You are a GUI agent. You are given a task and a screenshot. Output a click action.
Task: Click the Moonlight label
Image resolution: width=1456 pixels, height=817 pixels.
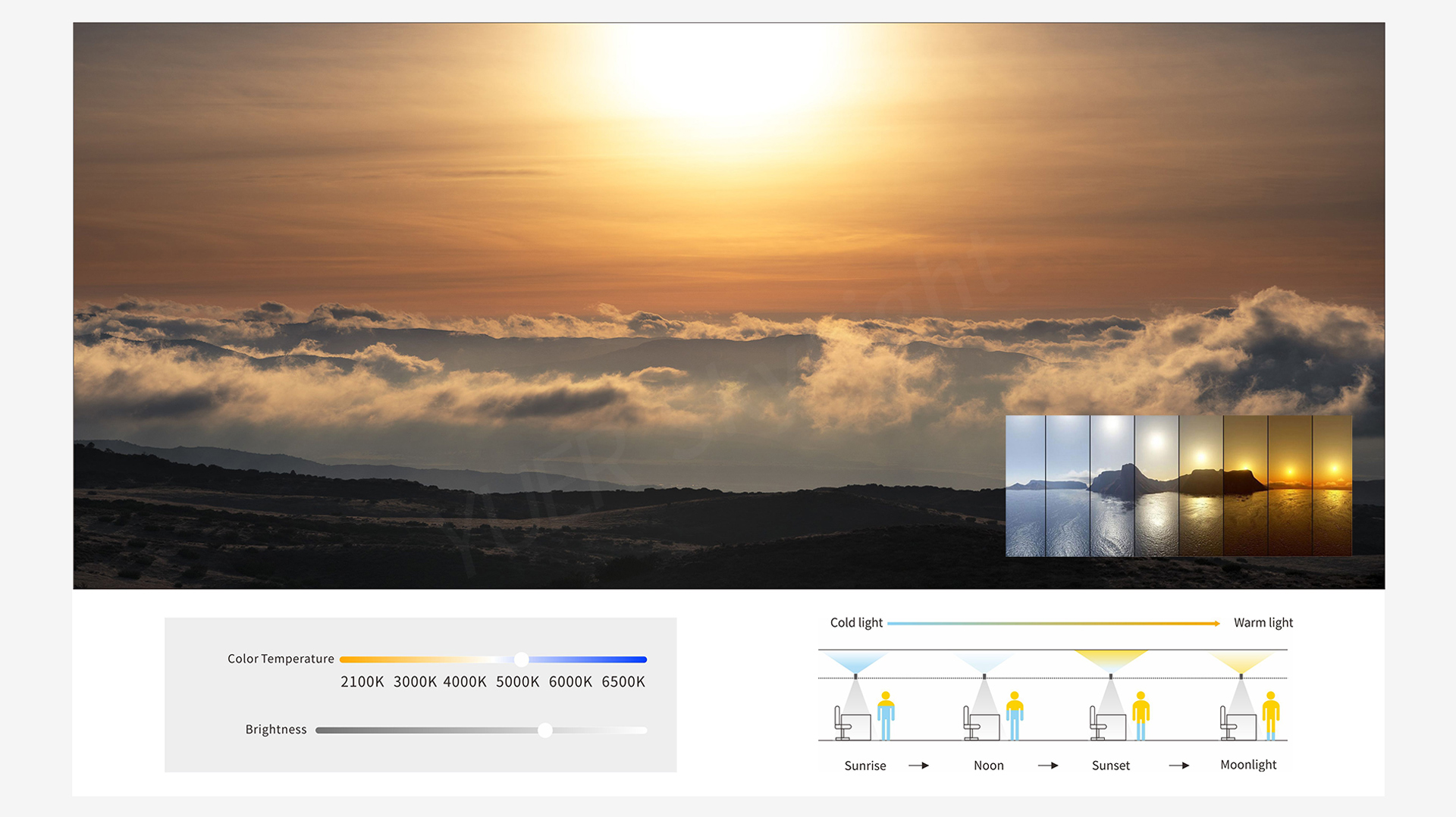point(1248,765)
